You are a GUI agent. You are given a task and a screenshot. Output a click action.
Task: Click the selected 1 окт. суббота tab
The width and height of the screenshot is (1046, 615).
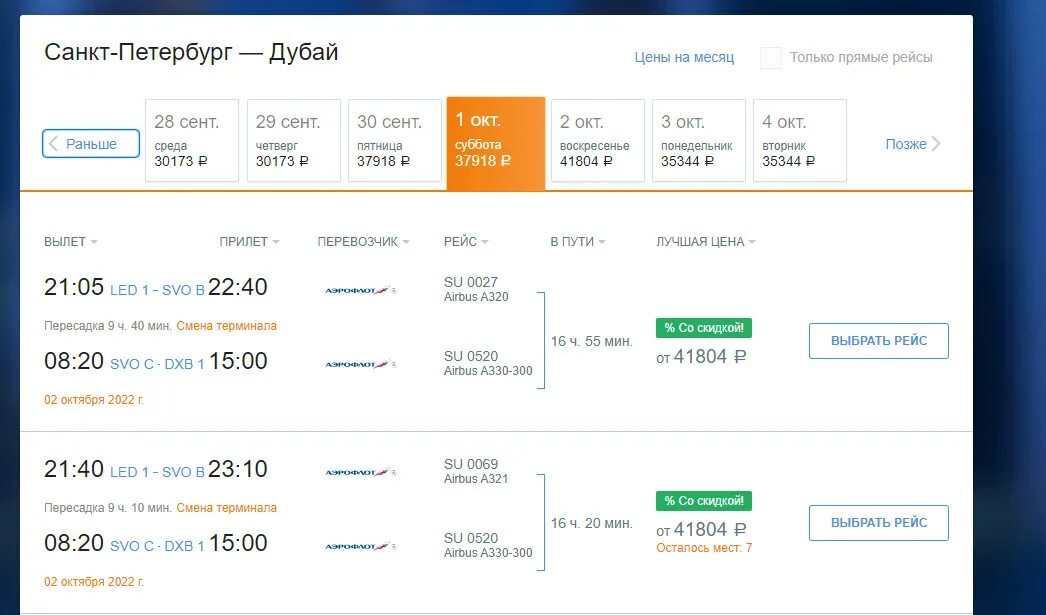point(496,143)
